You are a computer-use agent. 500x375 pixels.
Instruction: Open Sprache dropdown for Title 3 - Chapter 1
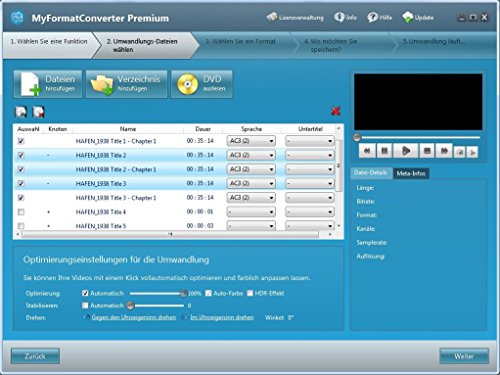click(x=251, y=198)
